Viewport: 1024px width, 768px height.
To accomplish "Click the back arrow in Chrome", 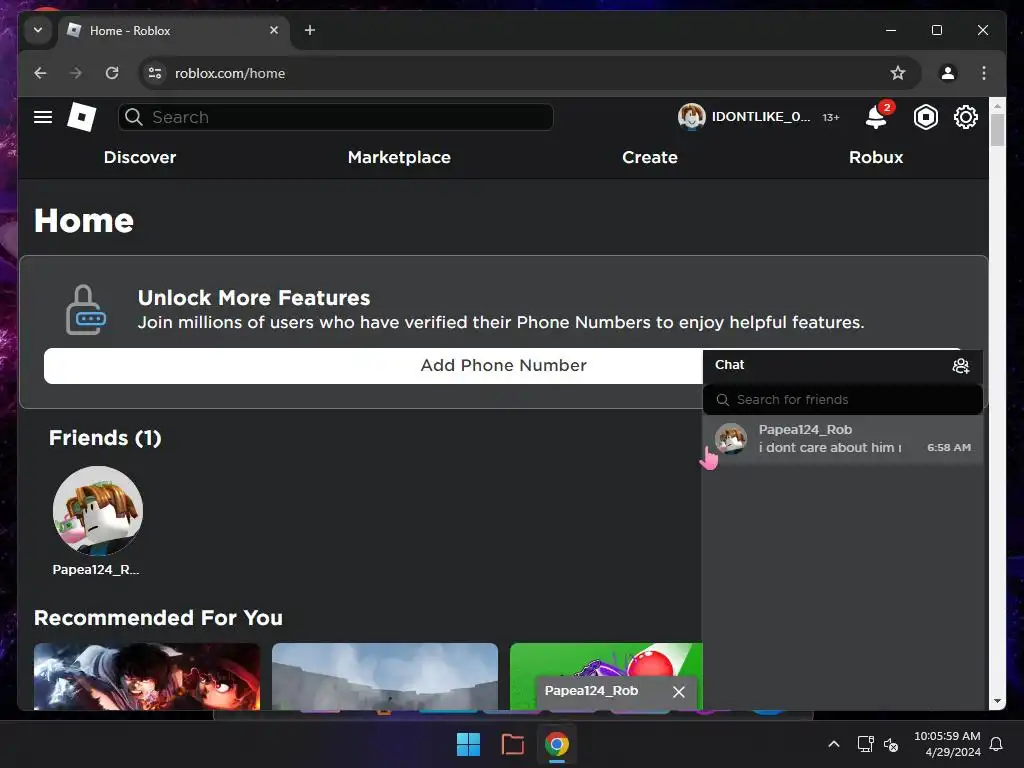I will coord(40,73).
